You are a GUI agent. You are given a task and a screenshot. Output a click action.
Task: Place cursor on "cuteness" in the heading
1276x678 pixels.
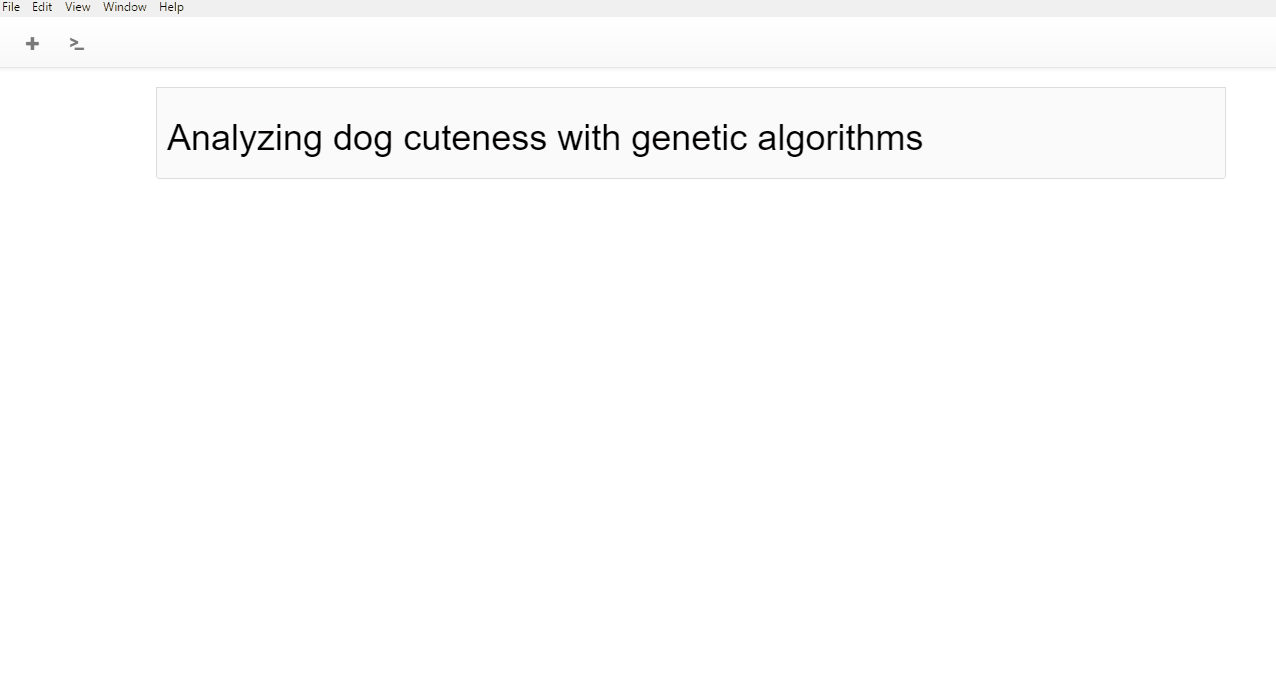475,138
